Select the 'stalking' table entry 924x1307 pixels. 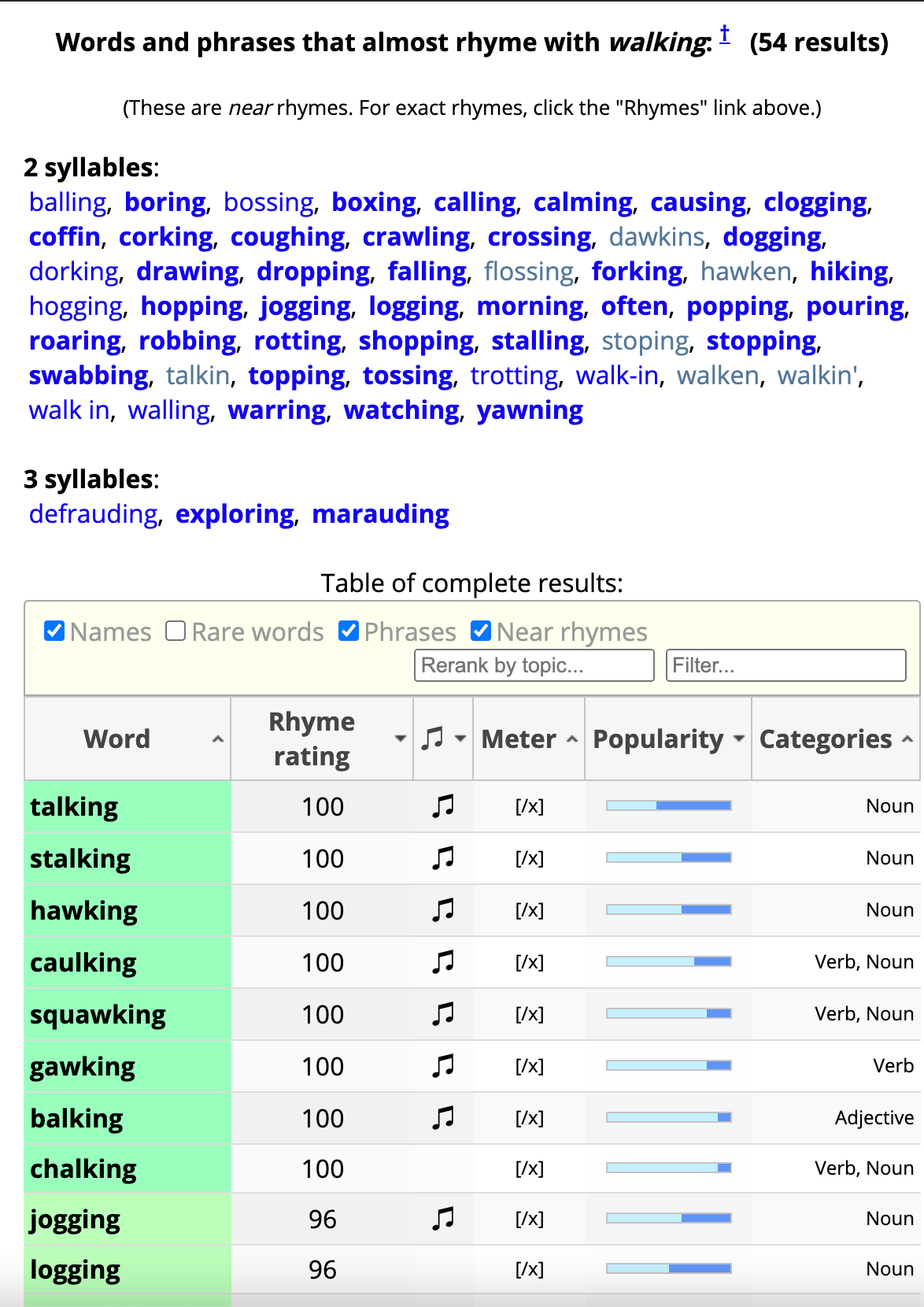click(x=80, y=859)
